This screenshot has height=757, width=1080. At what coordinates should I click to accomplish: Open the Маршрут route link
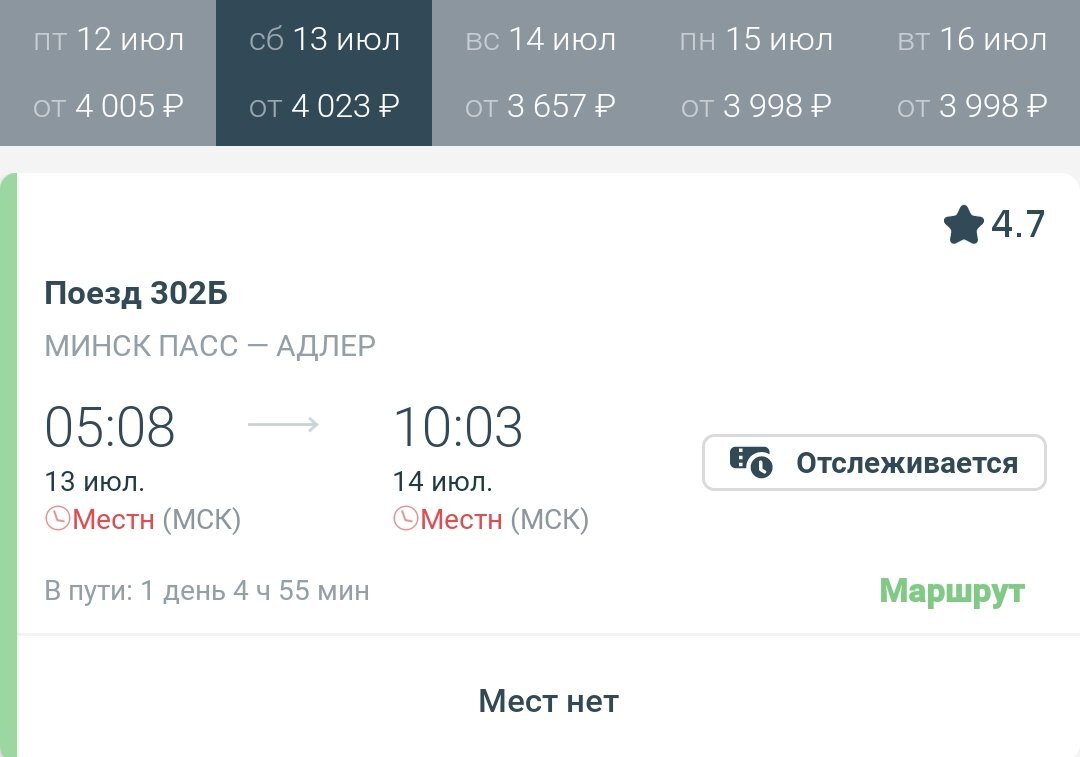coord(952,591)
